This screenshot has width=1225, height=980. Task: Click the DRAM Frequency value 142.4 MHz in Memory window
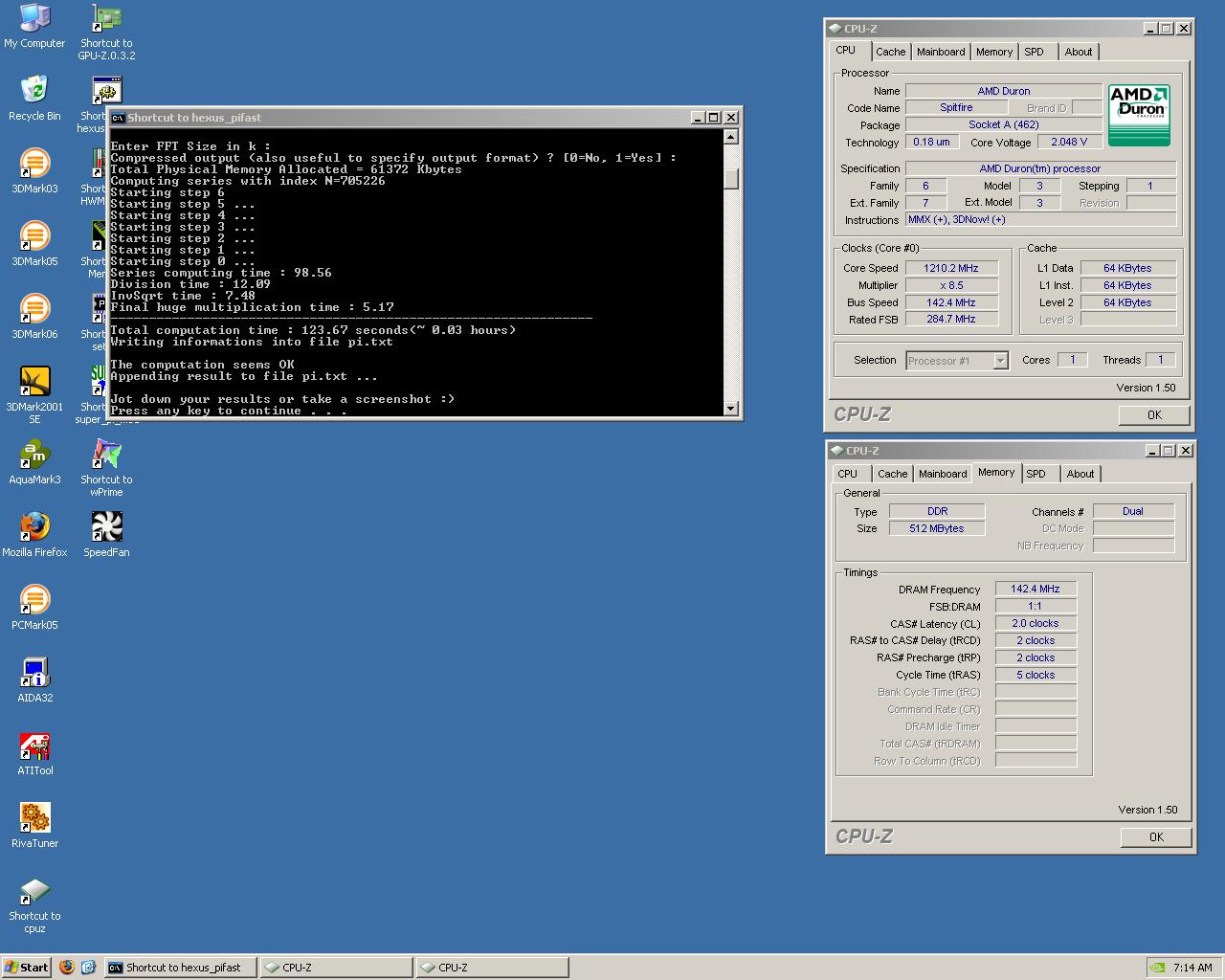tap(1036, 589)
